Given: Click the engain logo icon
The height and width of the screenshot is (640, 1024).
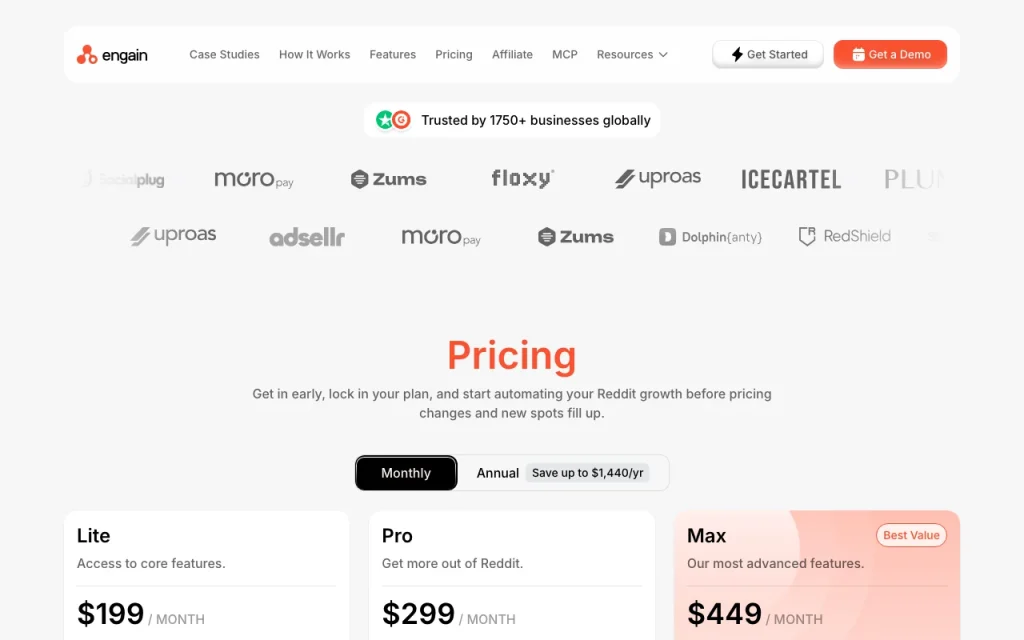Looking at the screenshot, I should (x=87, y=55).
